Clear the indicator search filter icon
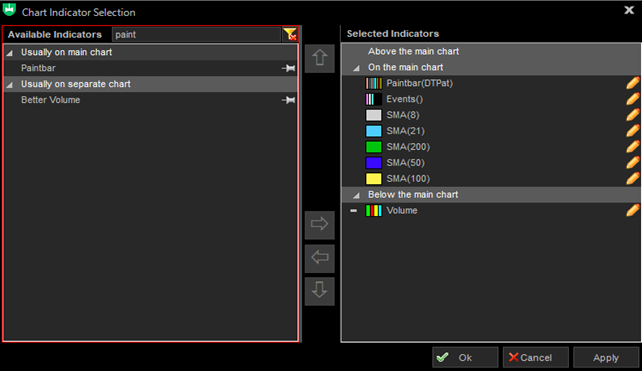Viewport: 642px width, 371px height. pos(290,34)
